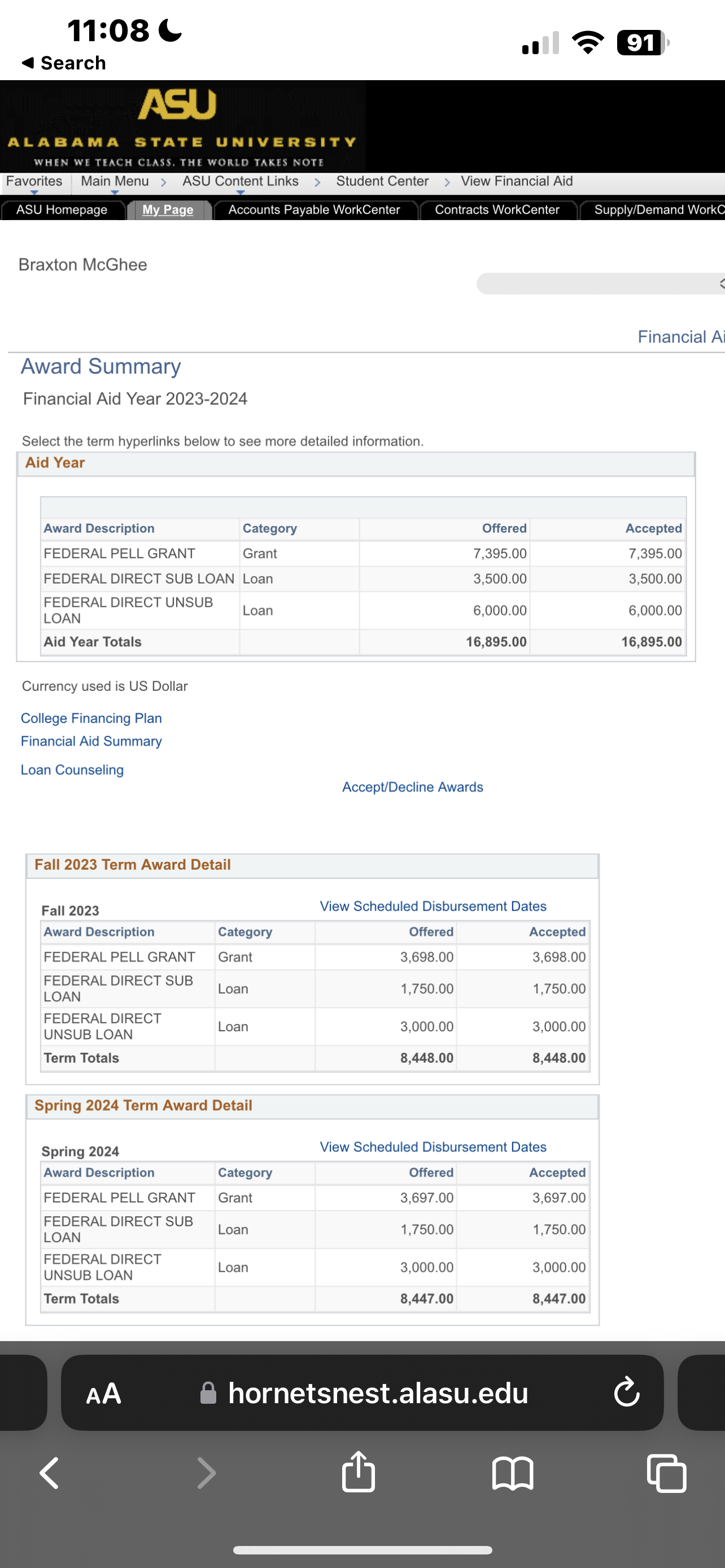725x1568 pixels.
Task: Reload page with the refresh icon
Action: (626, 1392)
